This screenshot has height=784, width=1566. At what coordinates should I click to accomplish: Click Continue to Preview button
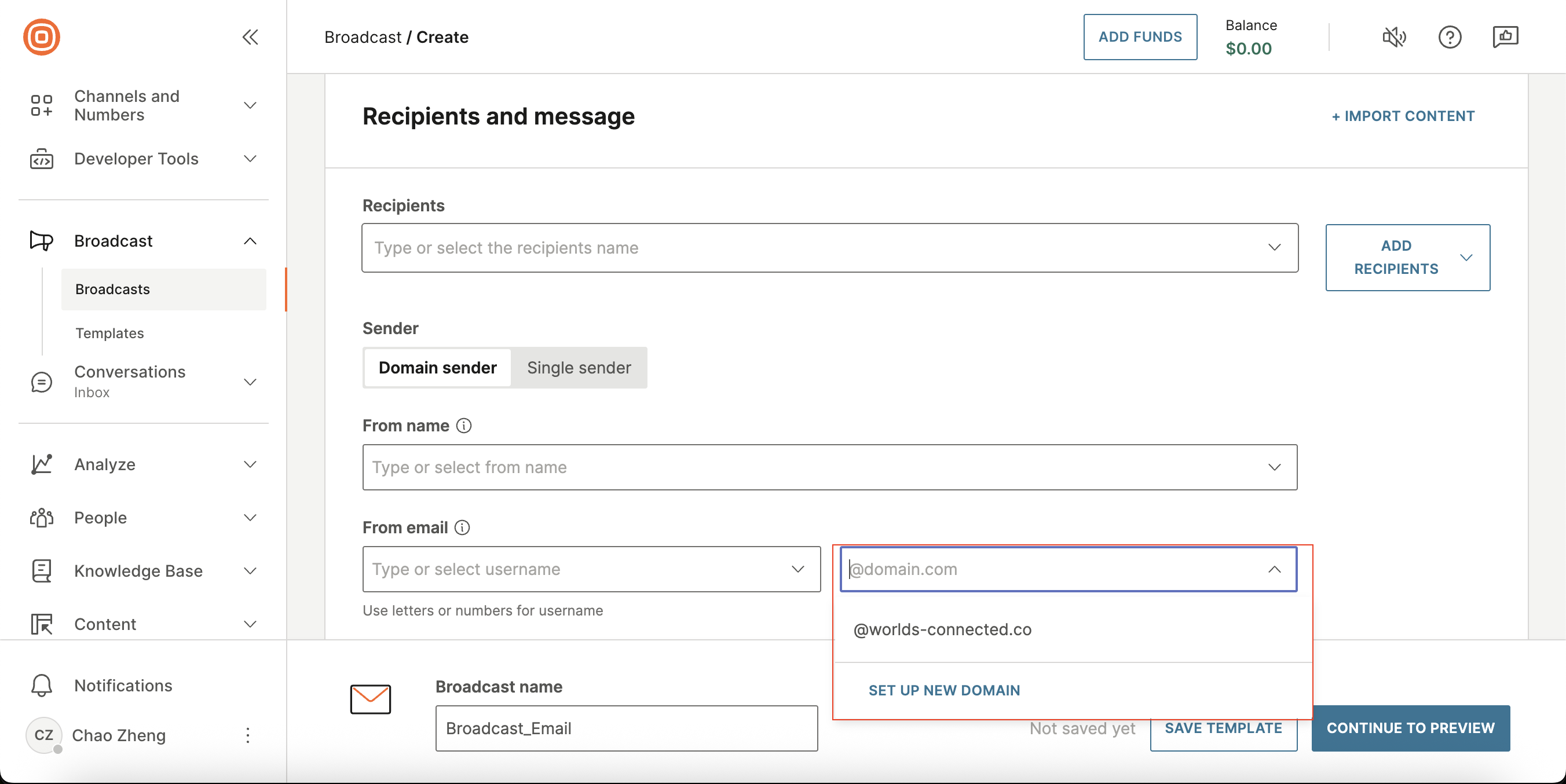[x=1410, y=728]
